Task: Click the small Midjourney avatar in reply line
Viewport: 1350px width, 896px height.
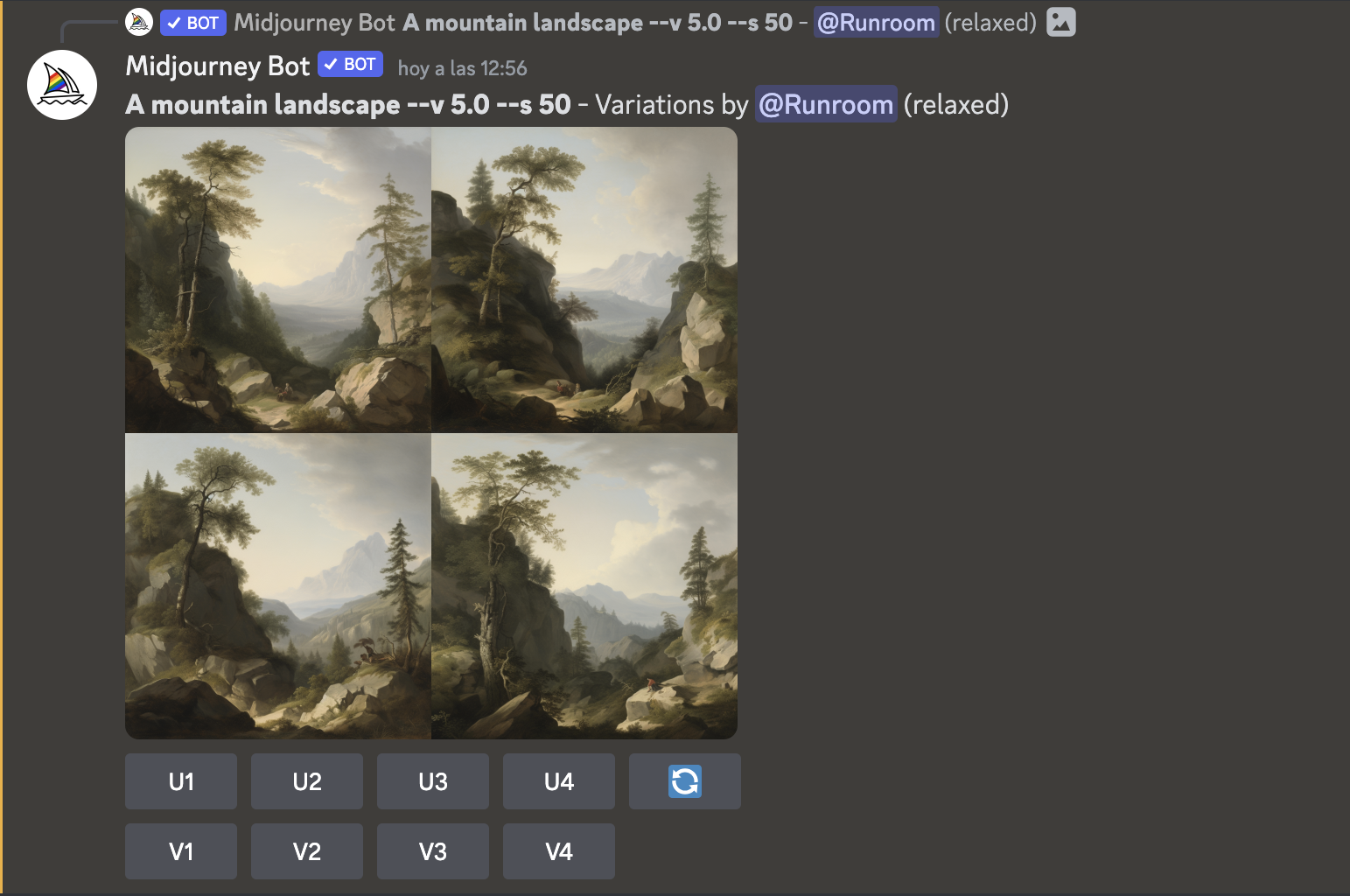Action: pyautogui.click(x=139, y=22)
